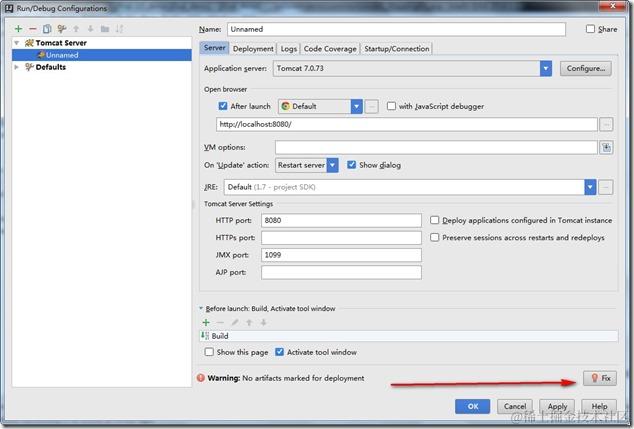This screenshot has width=634, height=429.
Task: Open the JRE dropdown arrow
Action: (590, 187)
